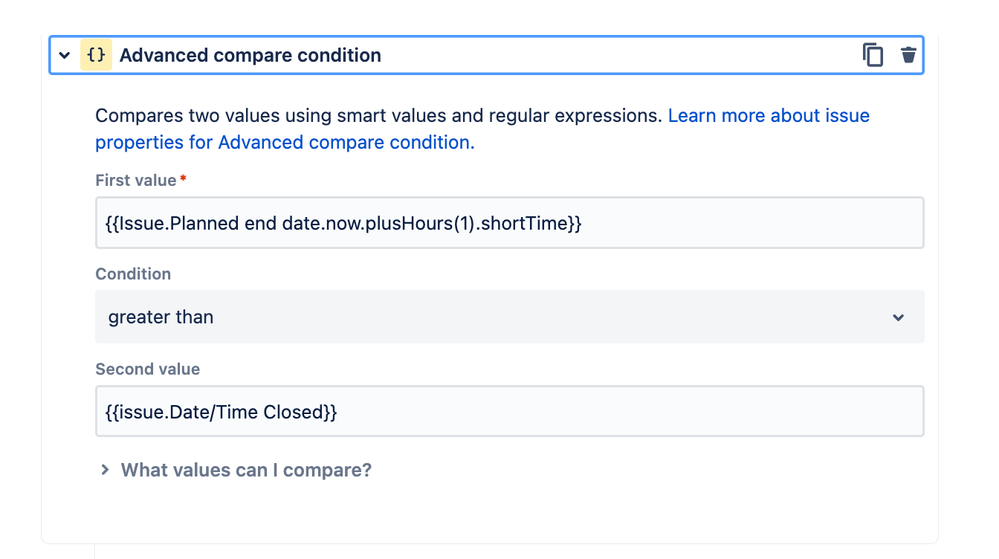
Task: Duplicate the condition with the copy icon
Action: pos(873,55)
